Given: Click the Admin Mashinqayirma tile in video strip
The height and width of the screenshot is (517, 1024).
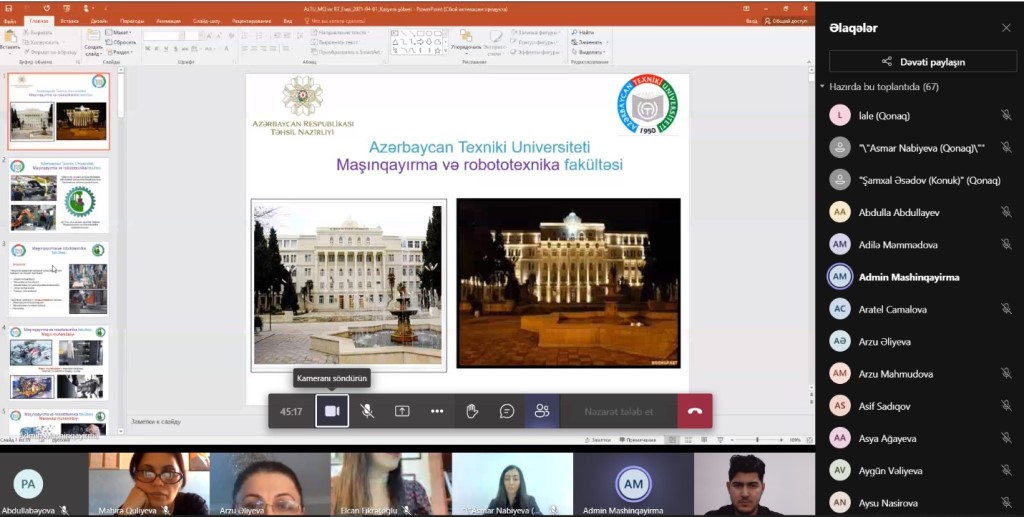Looking at the screenshot, I should (x=633, y=484).
